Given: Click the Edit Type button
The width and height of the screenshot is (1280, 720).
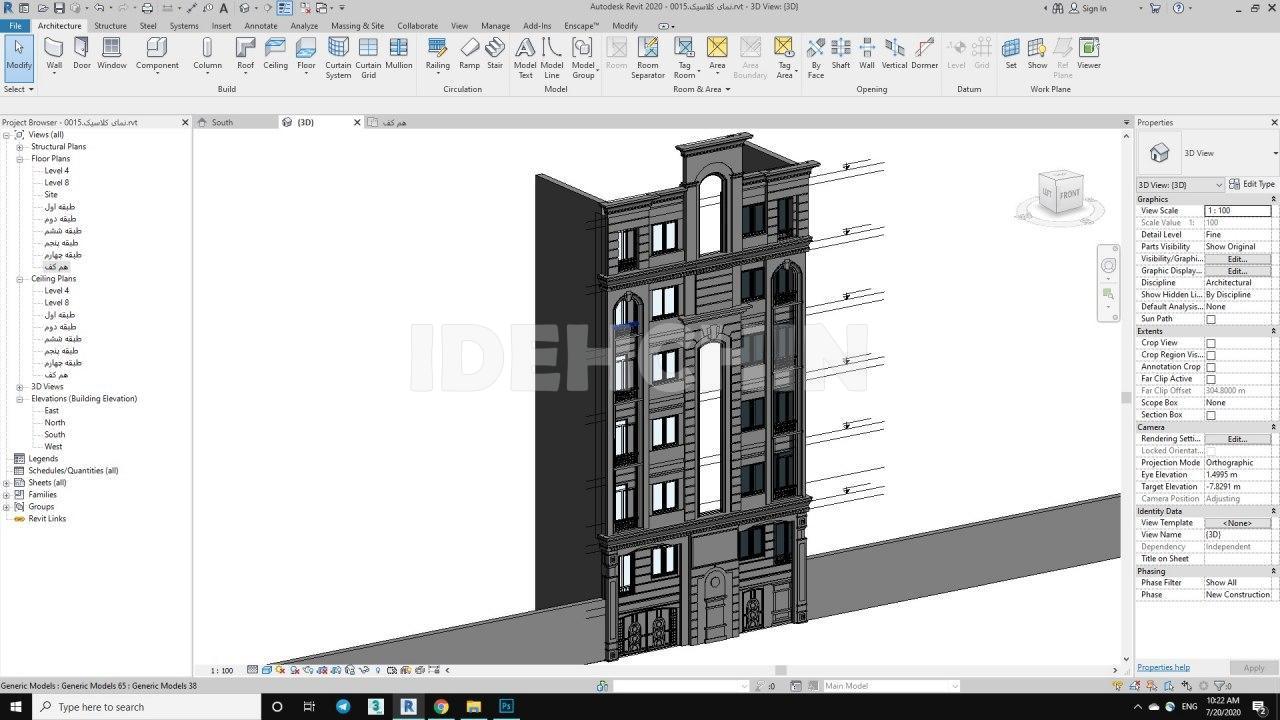Looking at the screenshot, I should pos(1251,184).
